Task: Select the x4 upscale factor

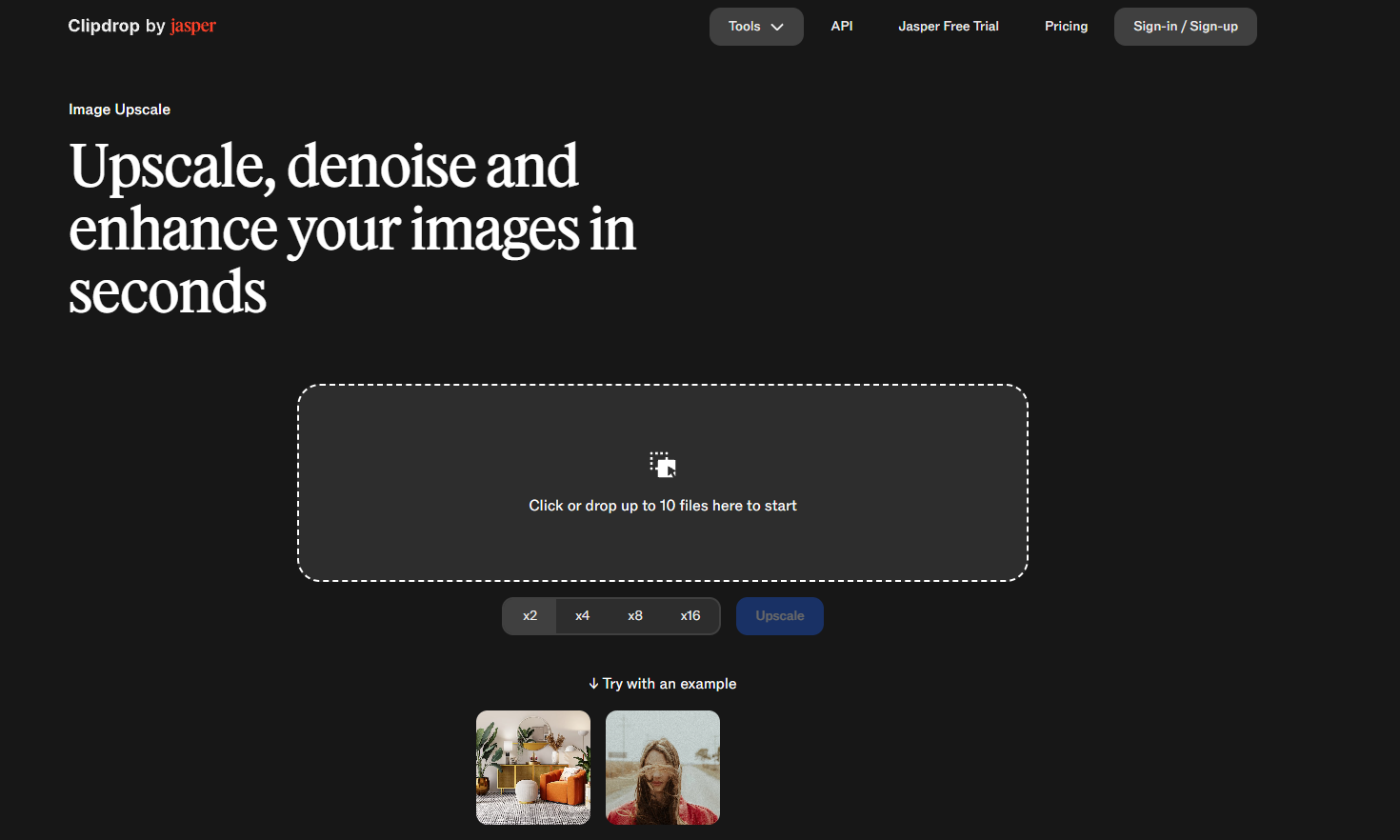Action: pyautogui.click(x=582, y=616)
